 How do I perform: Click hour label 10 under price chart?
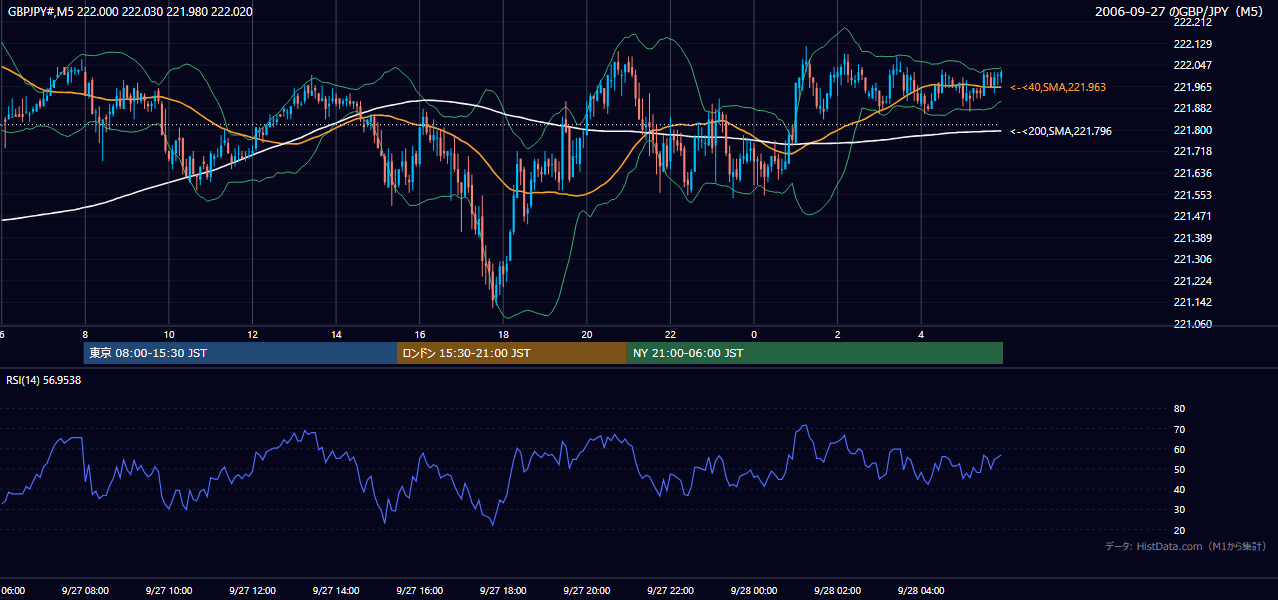169,335
